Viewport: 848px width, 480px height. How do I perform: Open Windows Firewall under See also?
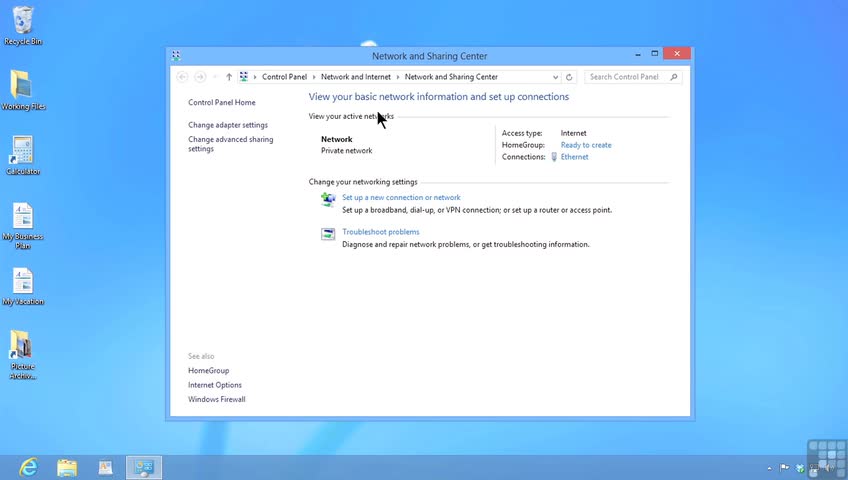tap(217, 399)
